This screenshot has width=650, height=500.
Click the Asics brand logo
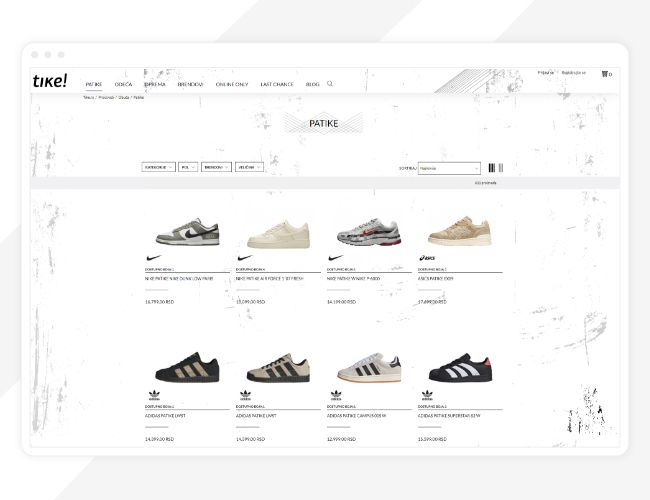point(427,258)
